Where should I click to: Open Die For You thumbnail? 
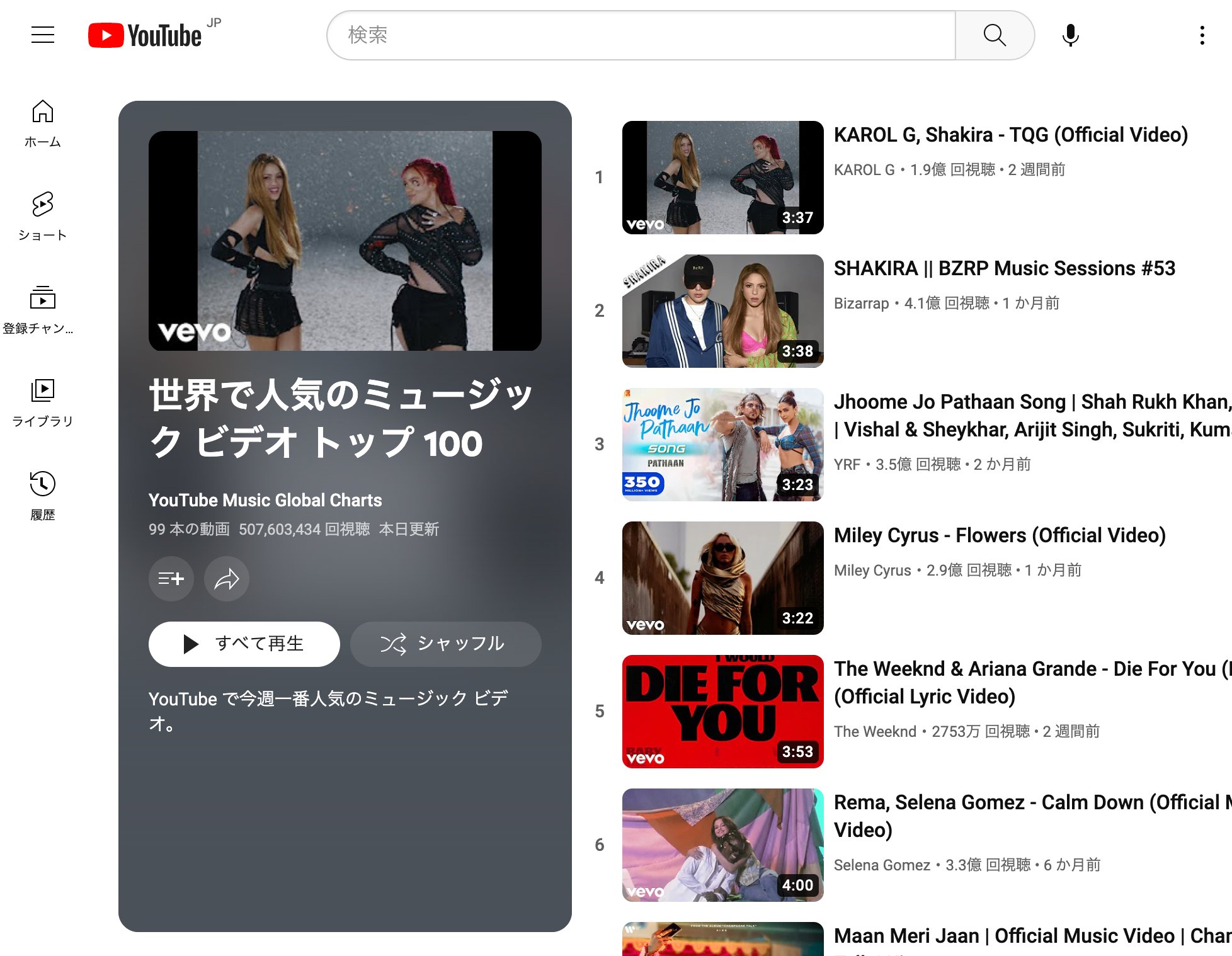pyautogui.click(x=723, y=712)
